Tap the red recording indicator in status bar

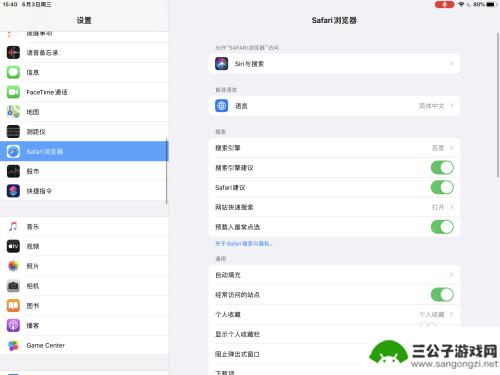tap(444, 4)
